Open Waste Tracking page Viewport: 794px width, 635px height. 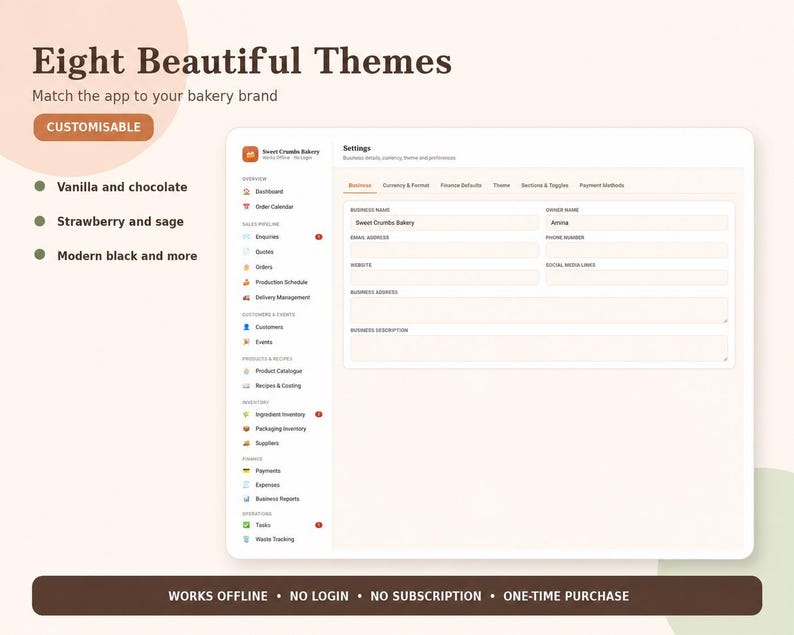point(274,539)
